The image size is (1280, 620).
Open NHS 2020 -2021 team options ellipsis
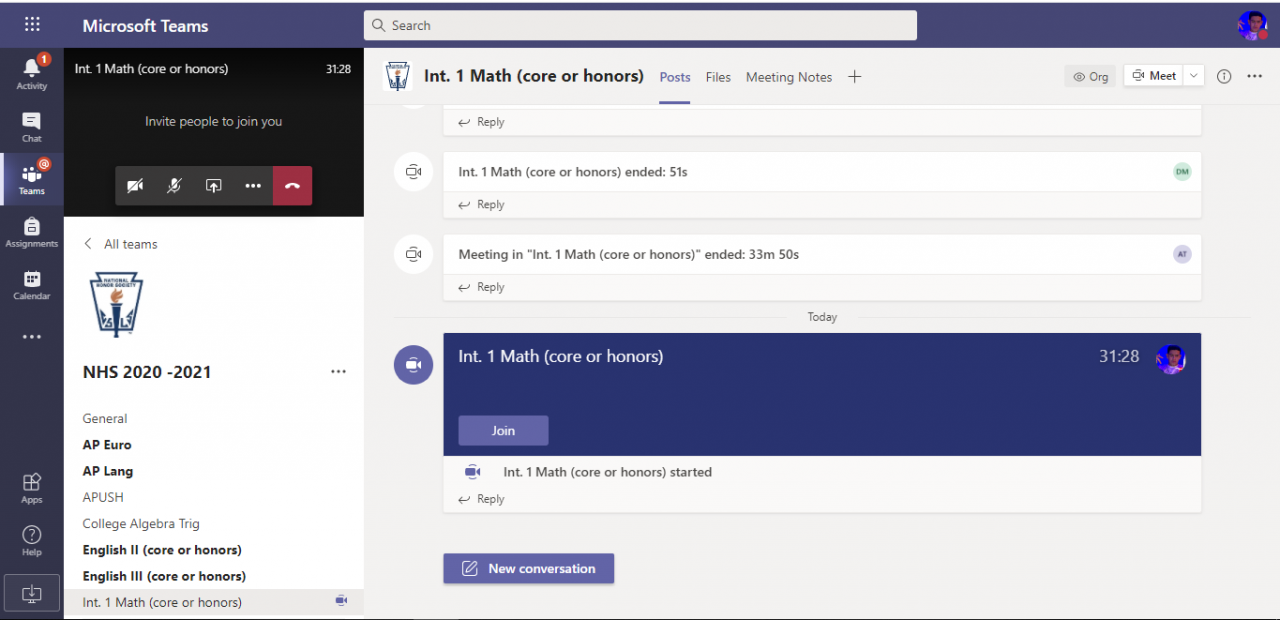338,372
